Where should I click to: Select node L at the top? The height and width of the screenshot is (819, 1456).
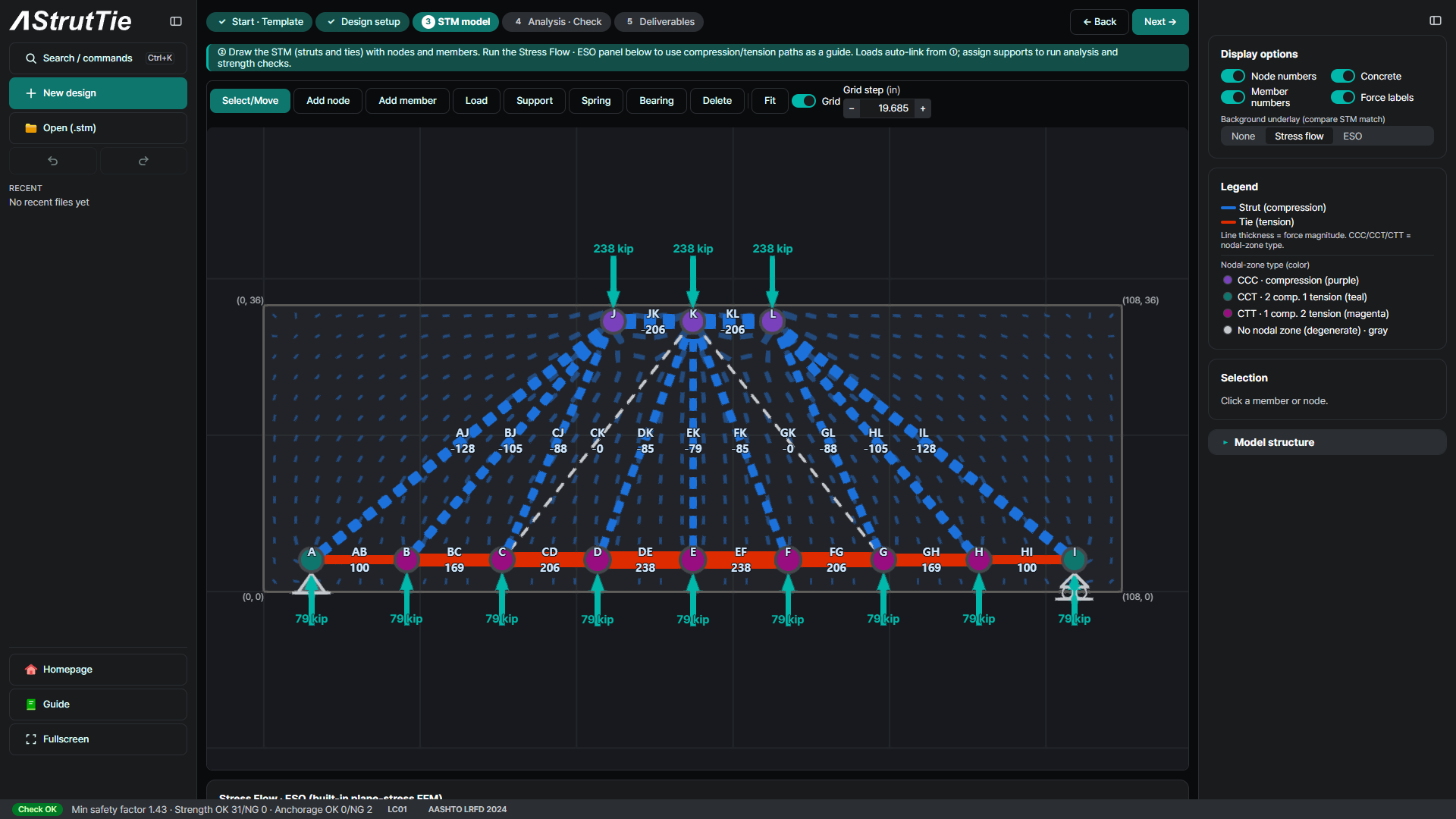(772, 321)
